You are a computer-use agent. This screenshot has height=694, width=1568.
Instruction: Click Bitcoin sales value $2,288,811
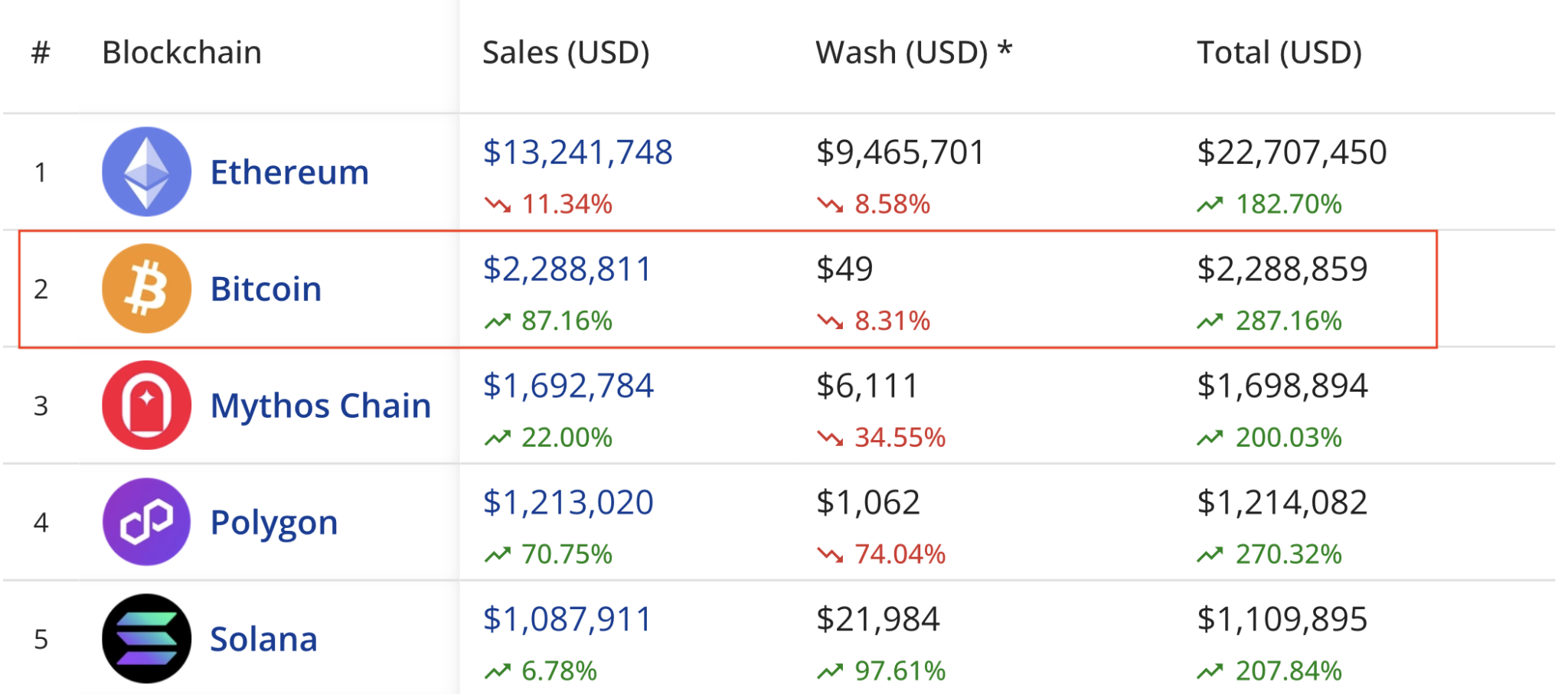click(x=567, y=269)
